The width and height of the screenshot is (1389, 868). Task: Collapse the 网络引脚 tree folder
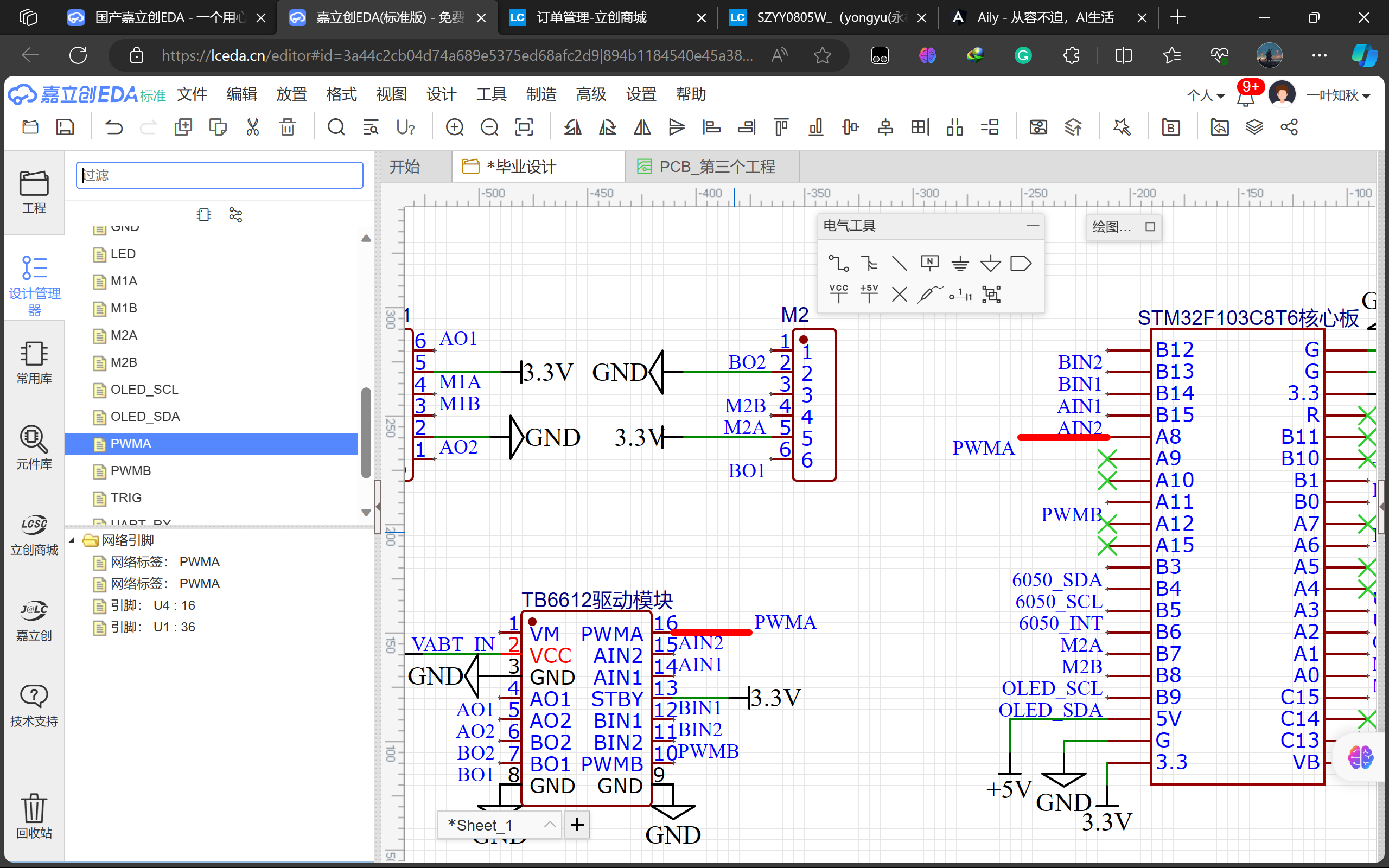[x=72, y=540]
